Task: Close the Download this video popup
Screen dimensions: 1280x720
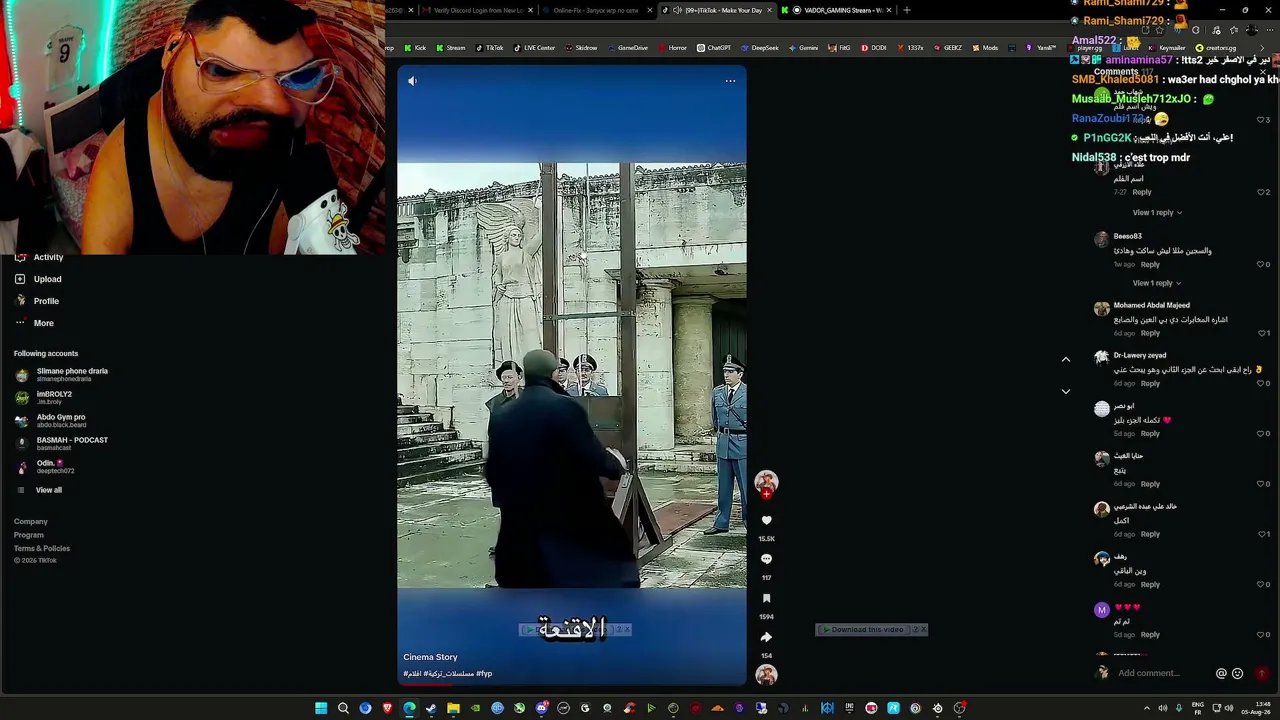Action: pos(923,630)
